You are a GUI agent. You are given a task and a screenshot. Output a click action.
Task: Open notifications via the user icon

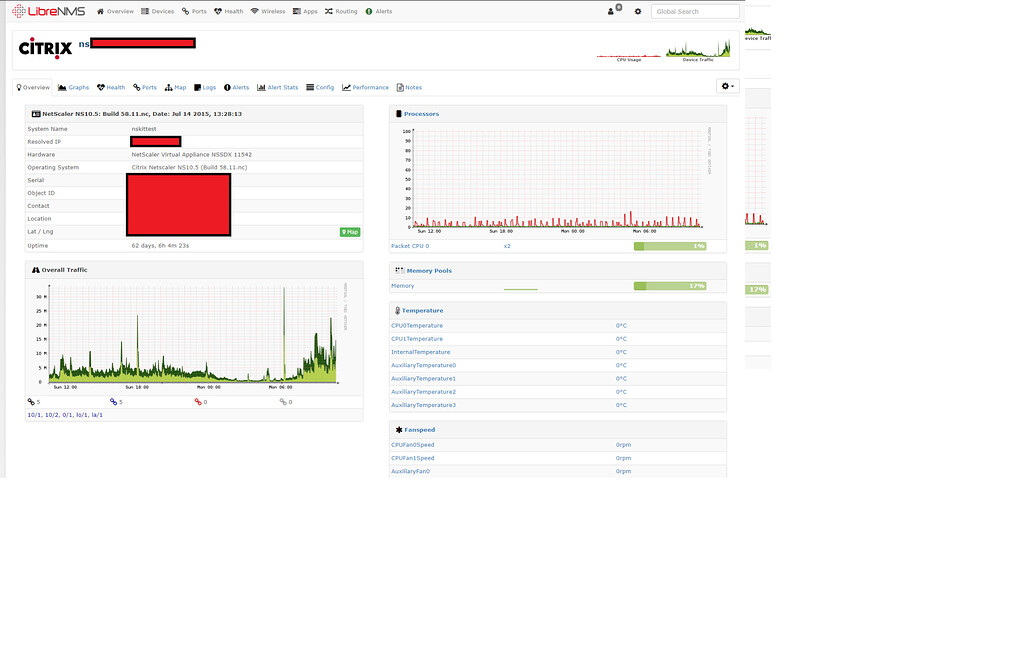point(611,11)
